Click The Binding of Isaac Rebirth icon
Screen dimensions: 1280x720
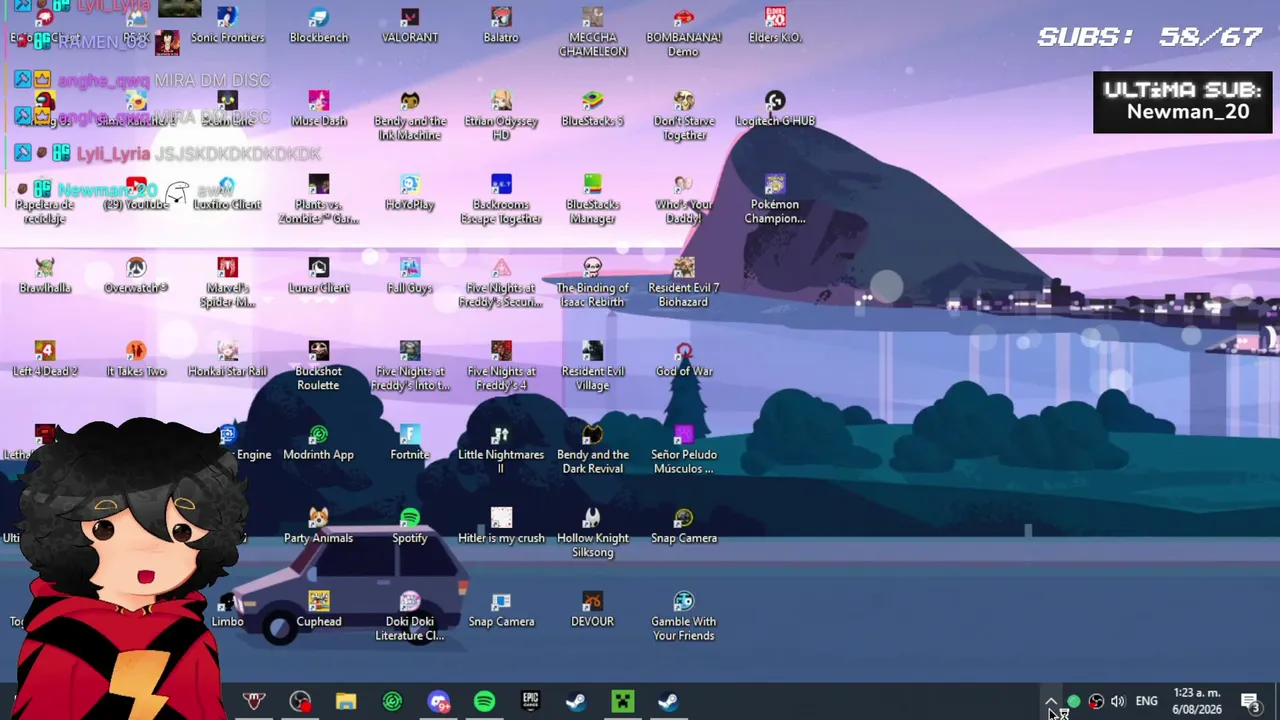tap(593, 282)
